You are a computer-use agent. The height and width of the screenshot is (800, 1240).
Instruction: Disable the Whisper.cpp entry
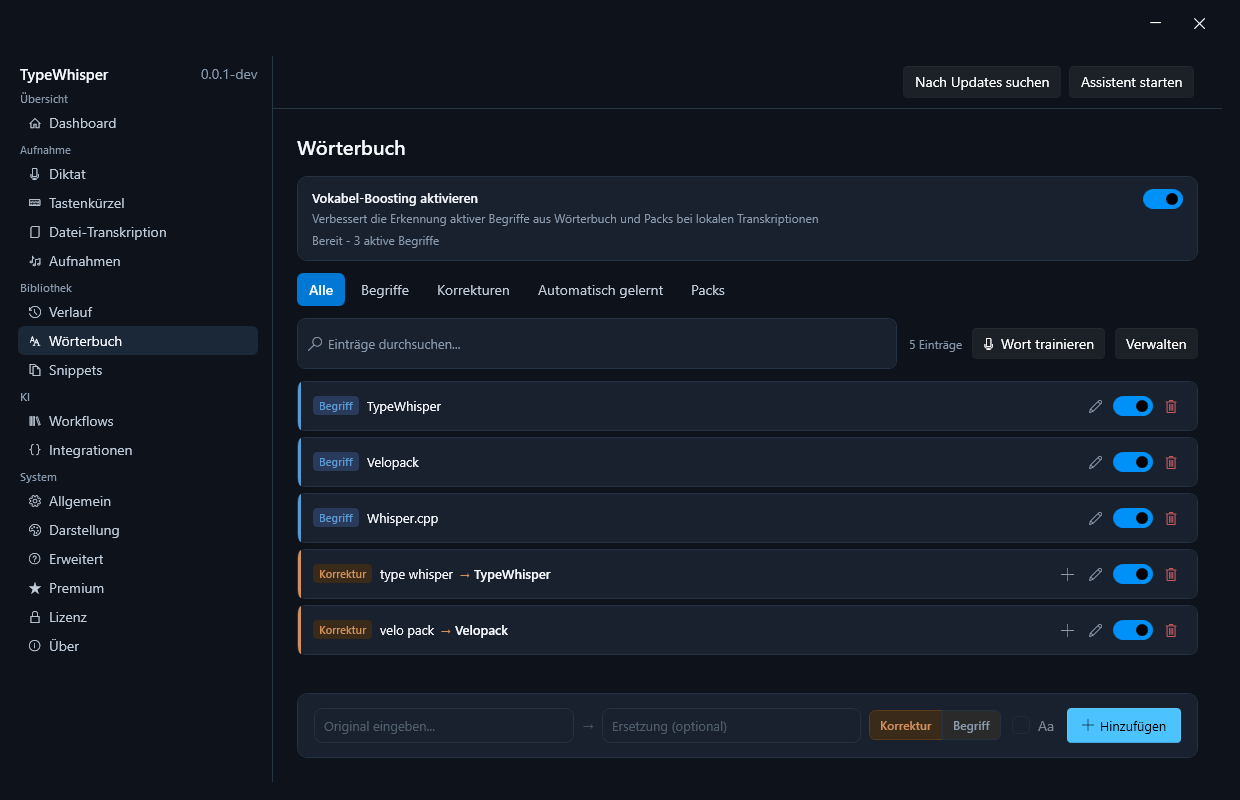coord(1133,518)
